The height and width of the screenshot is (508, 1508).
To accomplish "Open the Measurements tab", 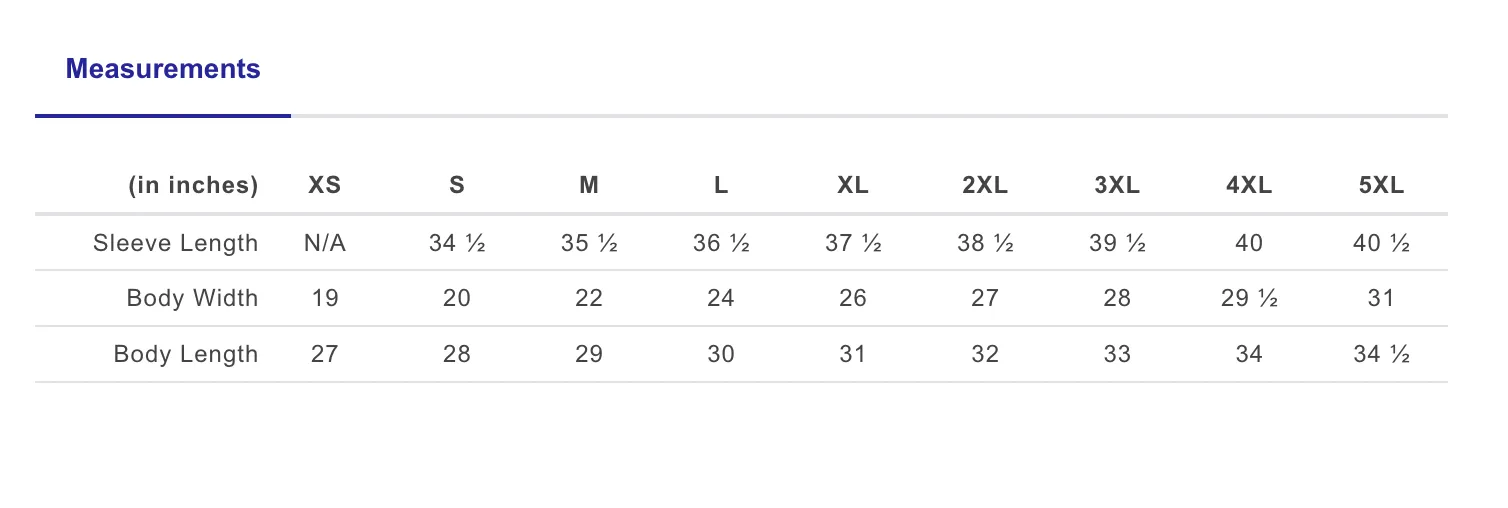I will (x=163, y=69).
